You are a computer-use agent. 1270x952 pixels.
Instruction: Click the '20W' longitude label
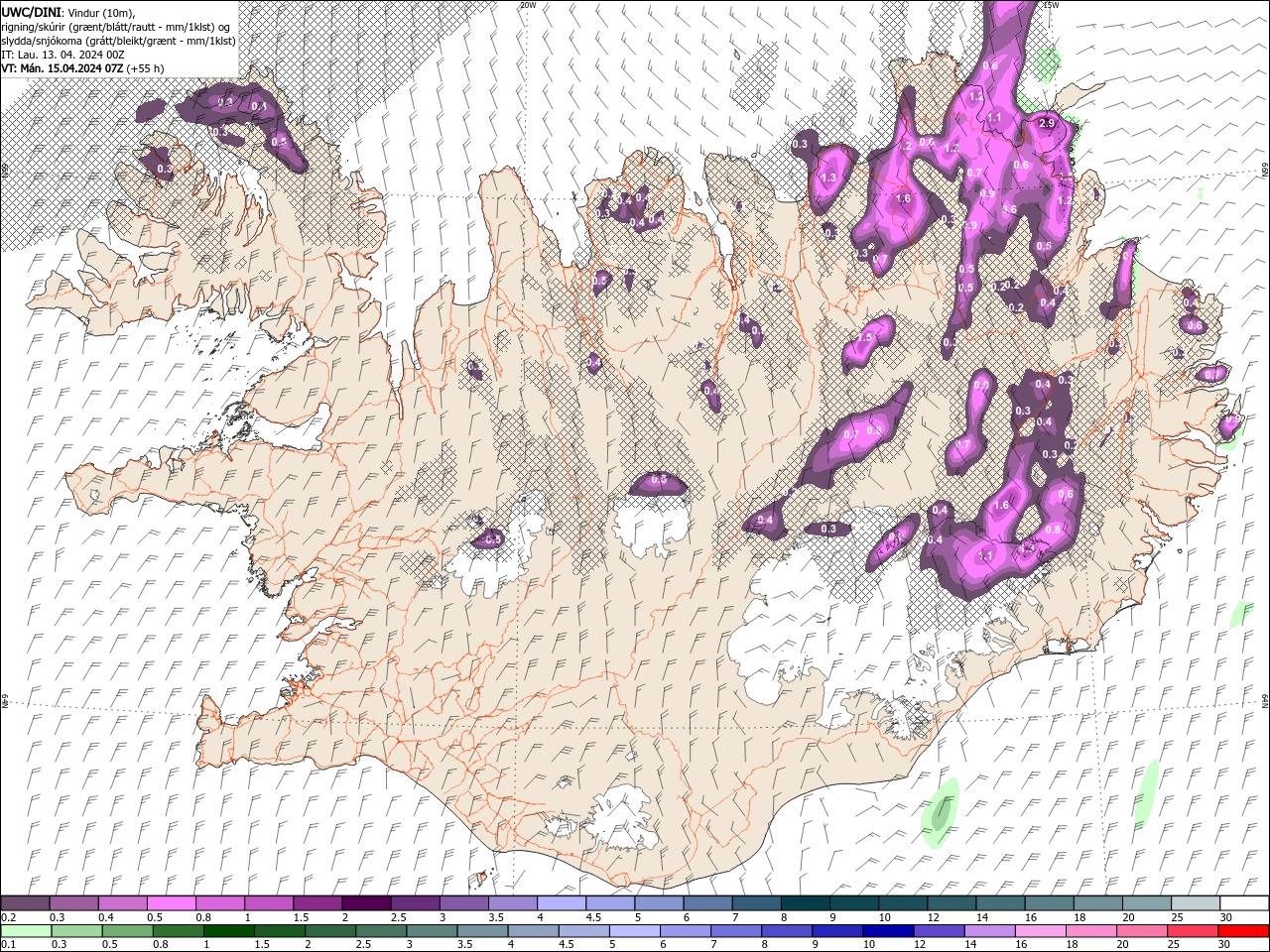528,5
